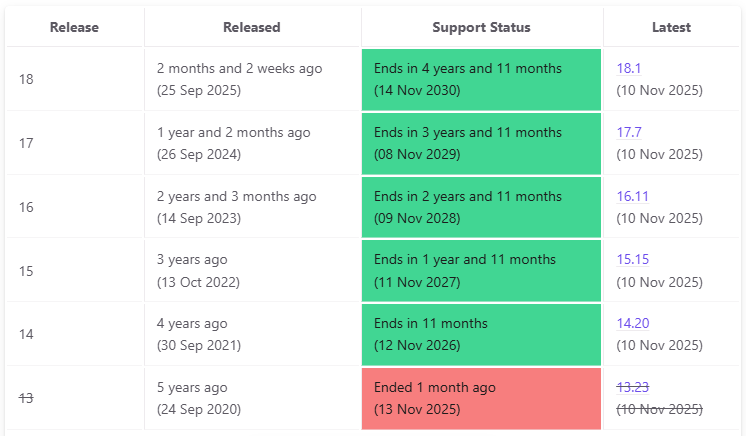746x436 pixels.
Task: Click the struck-through 13.23 link
Action: [632, 387]
